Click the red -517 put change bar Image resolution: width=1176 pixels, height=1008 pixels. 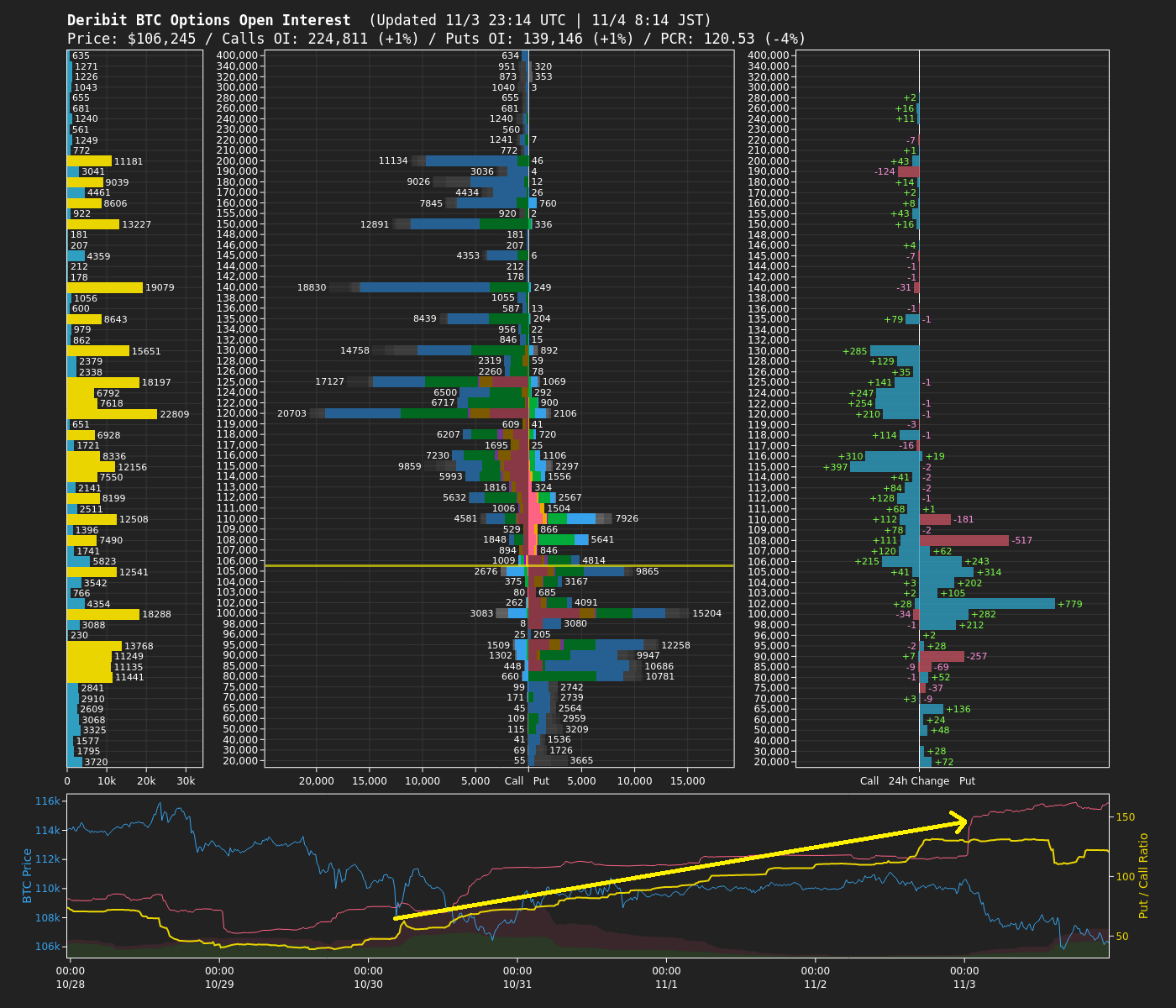[963, 540]
